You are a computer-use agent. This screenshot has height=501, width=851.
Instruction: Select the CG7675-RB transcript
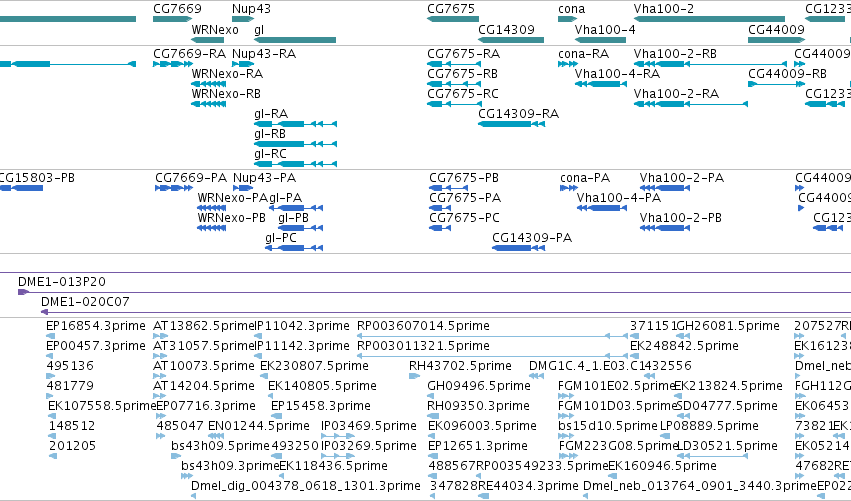point(454,84)
